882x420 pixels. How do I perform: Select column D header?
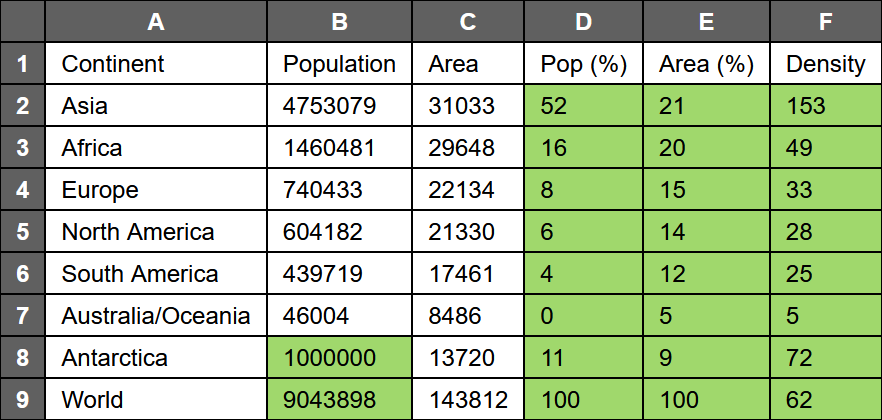pos(583,21)
